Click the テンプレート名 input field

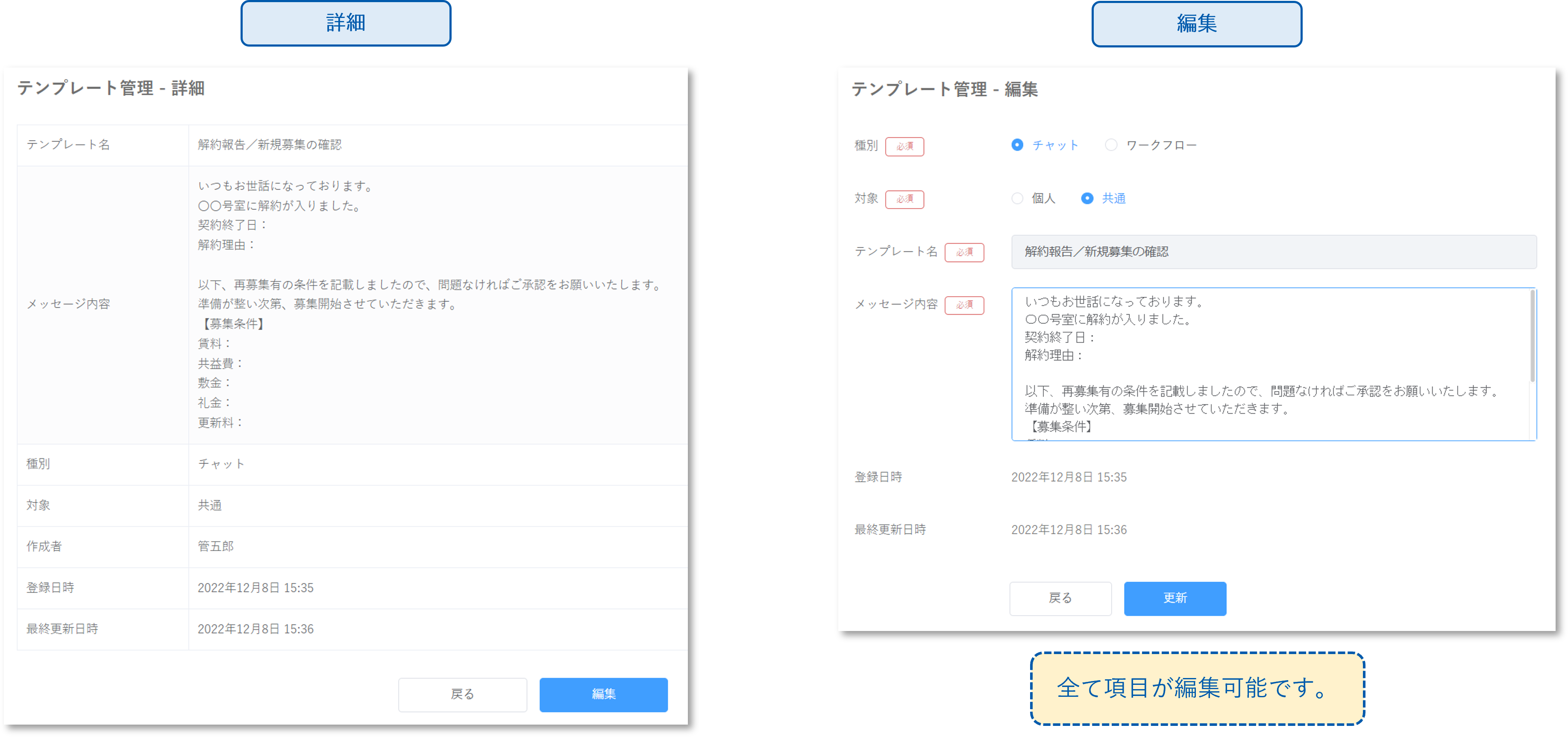click(1273, 251)
